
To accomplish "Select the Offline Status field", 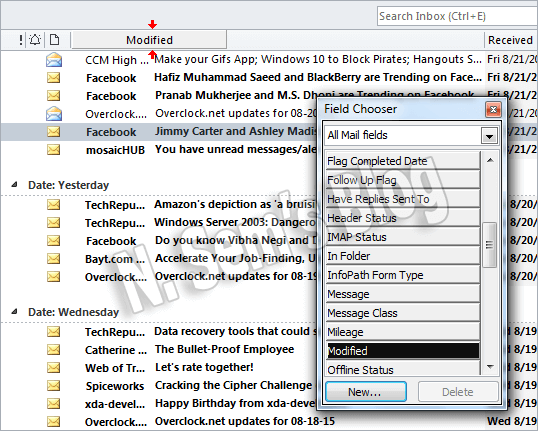I will click(x=403, y=369).
